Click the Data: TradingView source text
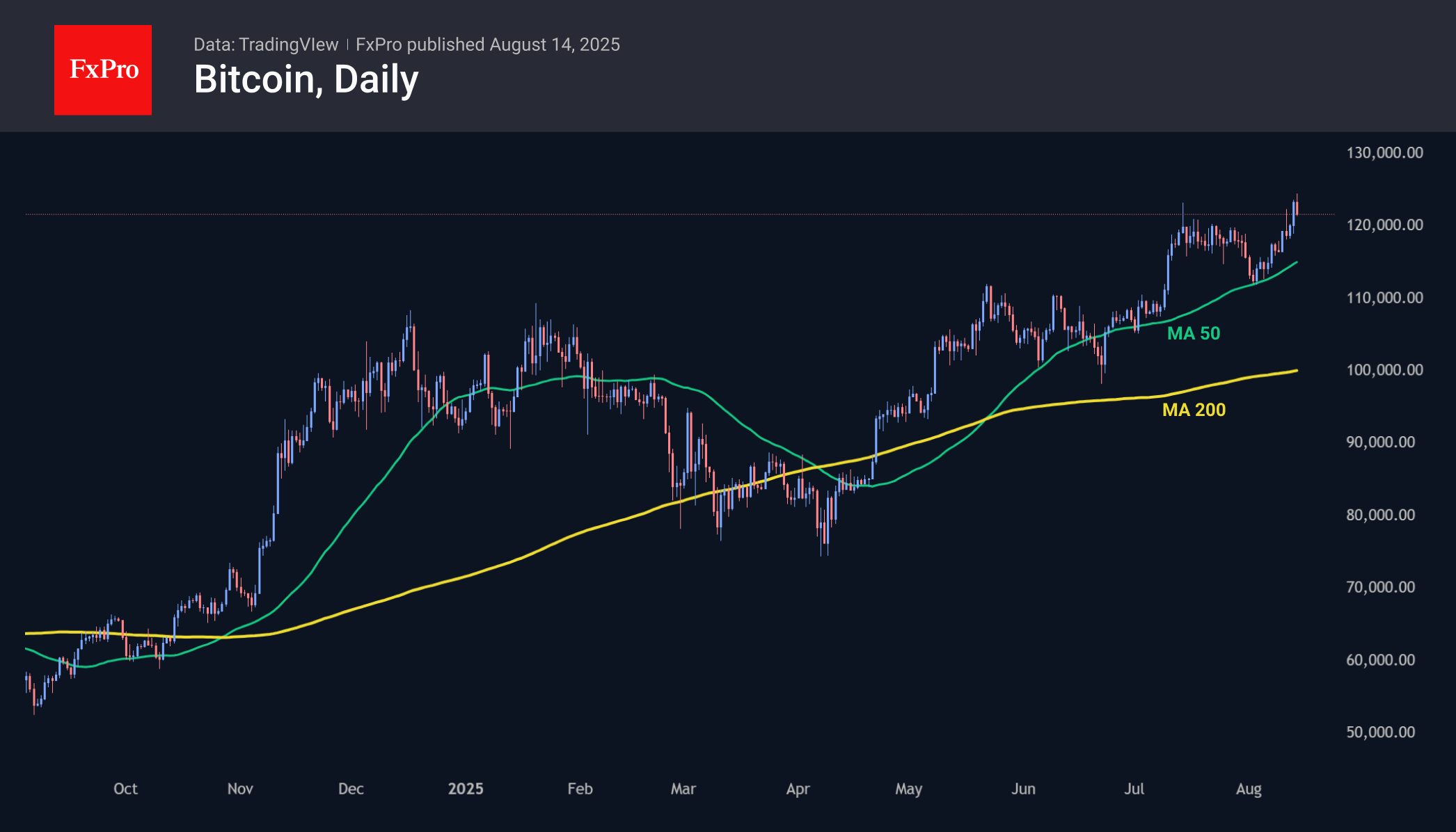This screenshot has height=832, width=1456. [x=266, y=45]
